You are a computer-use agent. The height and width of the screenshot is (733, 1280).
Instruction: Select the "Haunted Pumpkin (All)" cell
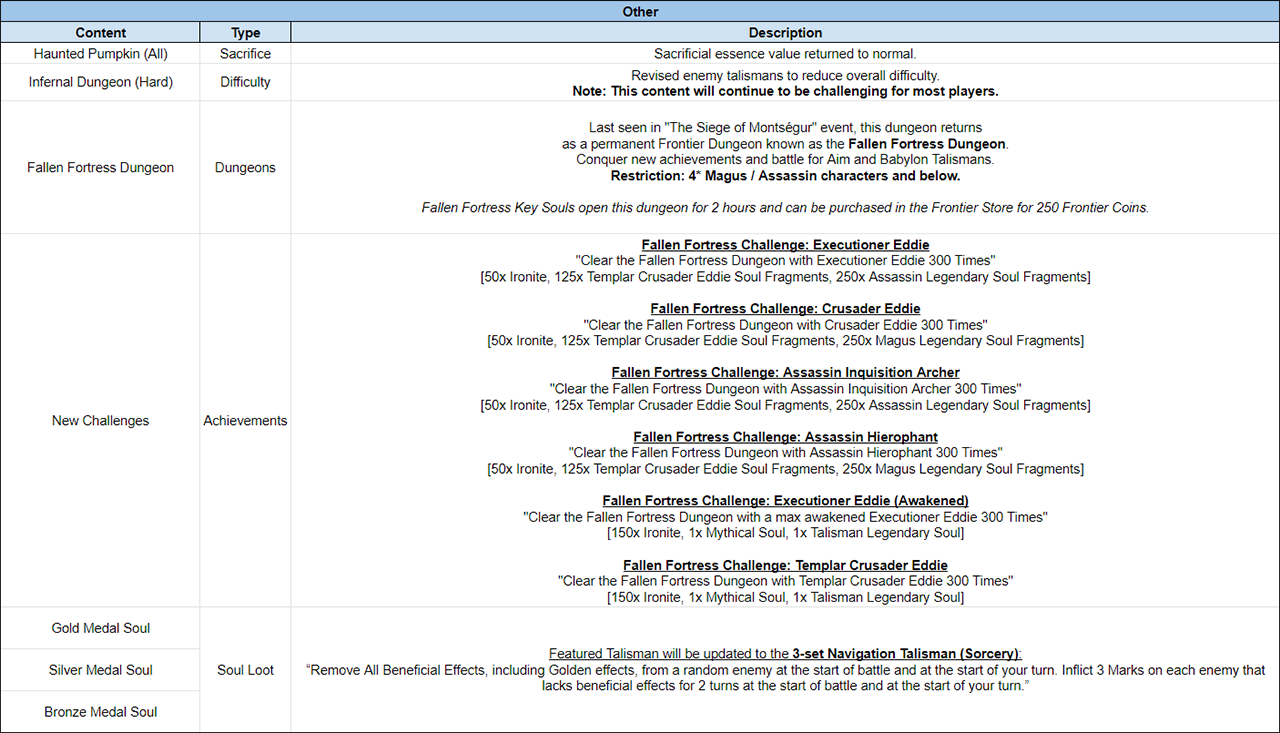(100, 54)
